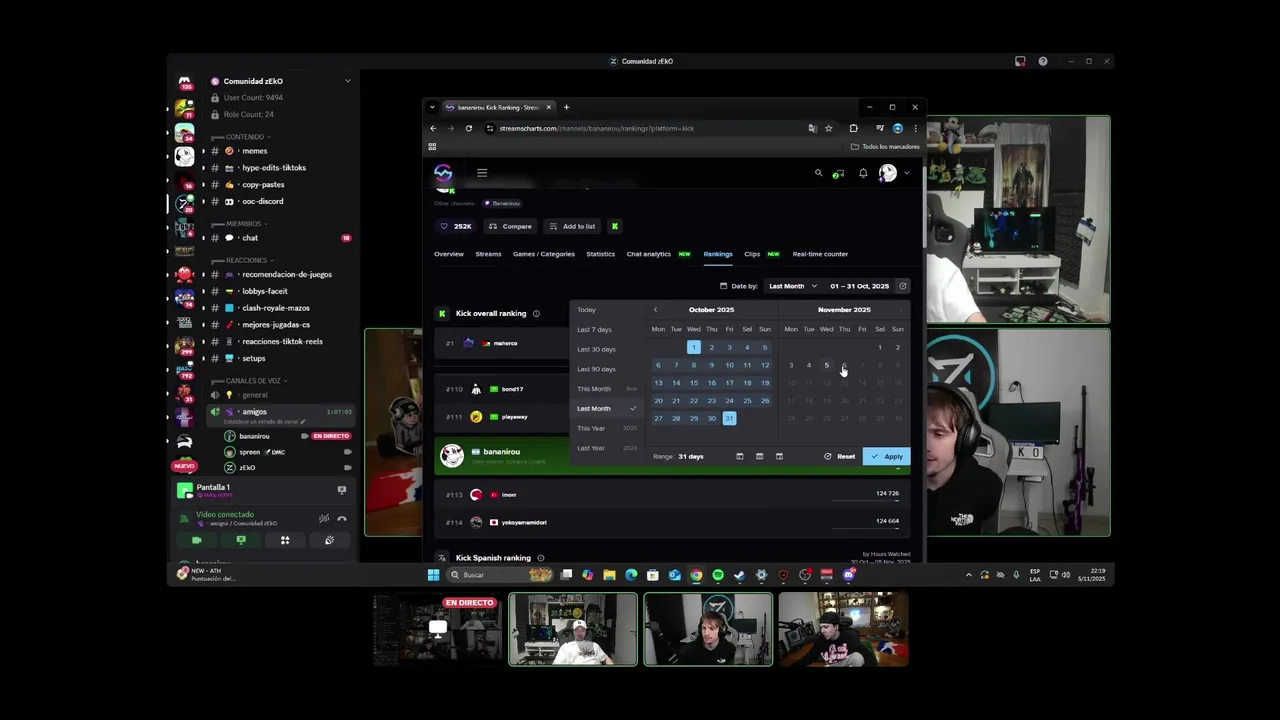
Task: Collapse the REACCIONES category
Action: click(249, 260)
